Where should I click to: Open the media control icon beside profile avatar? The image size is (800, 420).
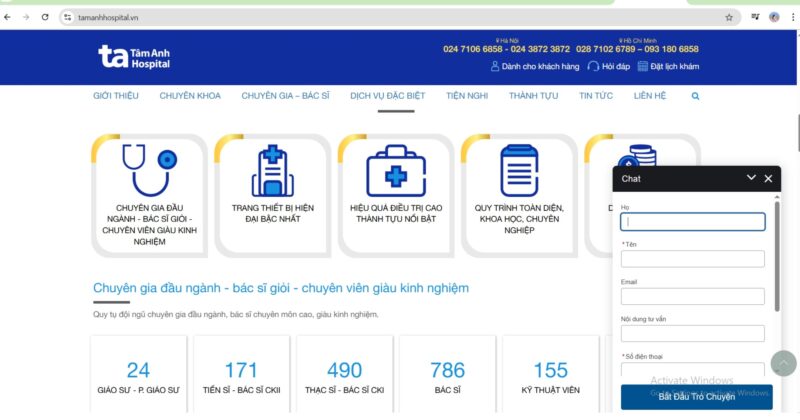755,17
